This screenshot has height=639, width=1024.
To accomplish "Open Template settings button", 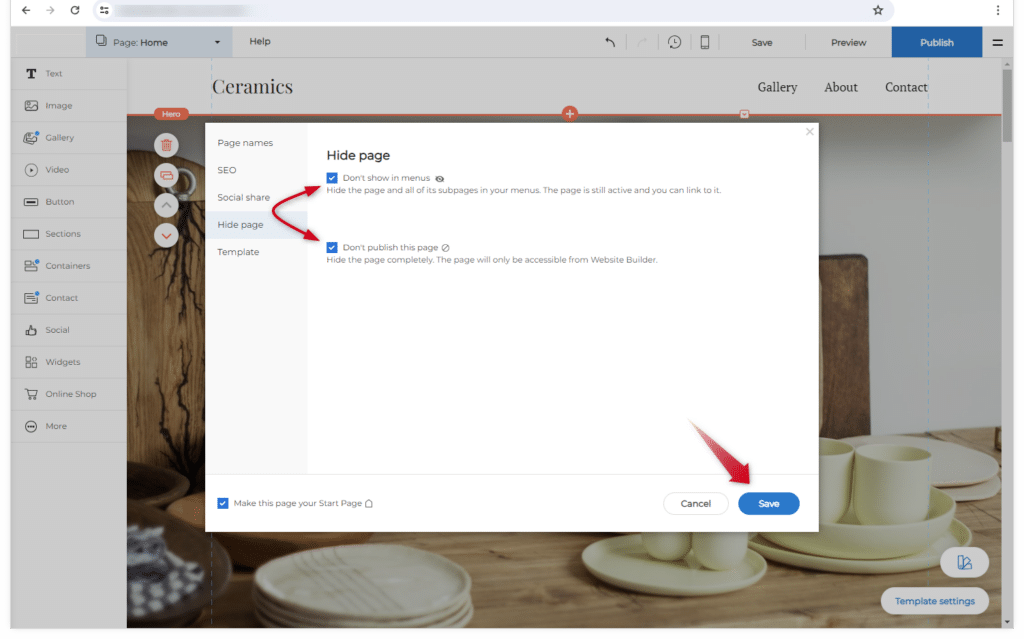I will [x=934, y=601].
